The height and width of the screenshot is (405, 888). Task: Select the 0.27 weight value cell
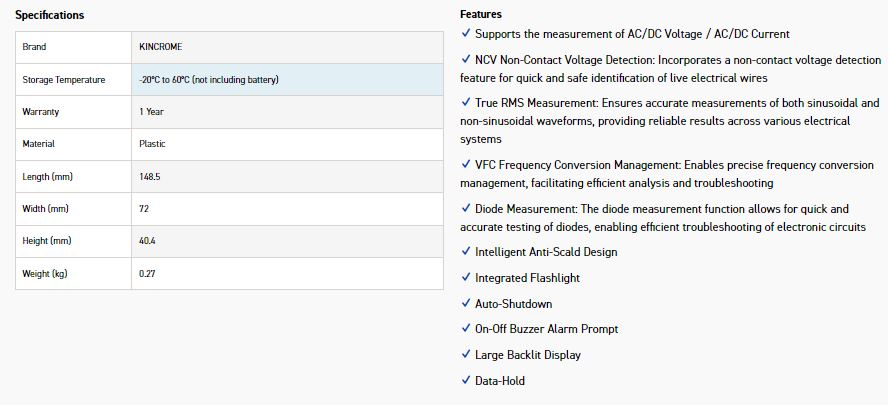pos(286,273)
